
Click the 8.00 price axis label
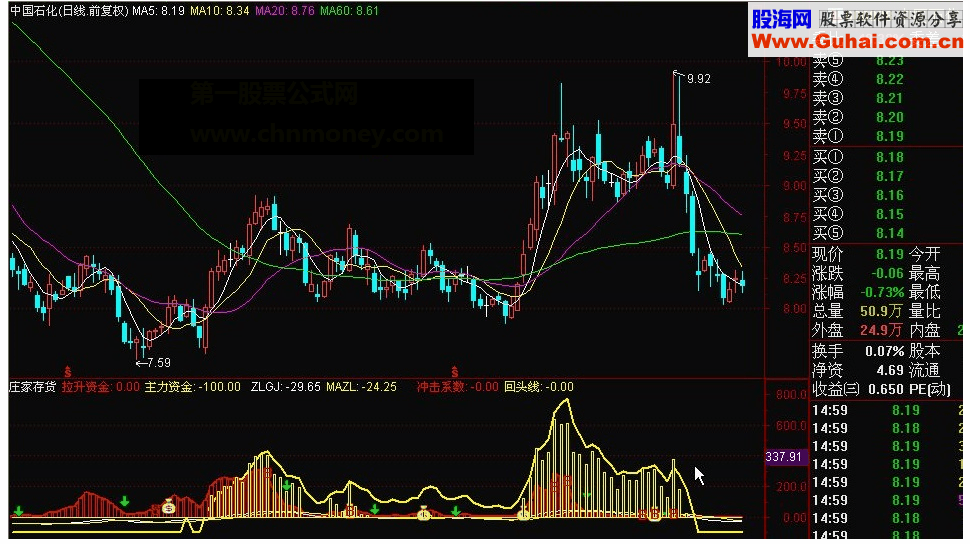794,309
